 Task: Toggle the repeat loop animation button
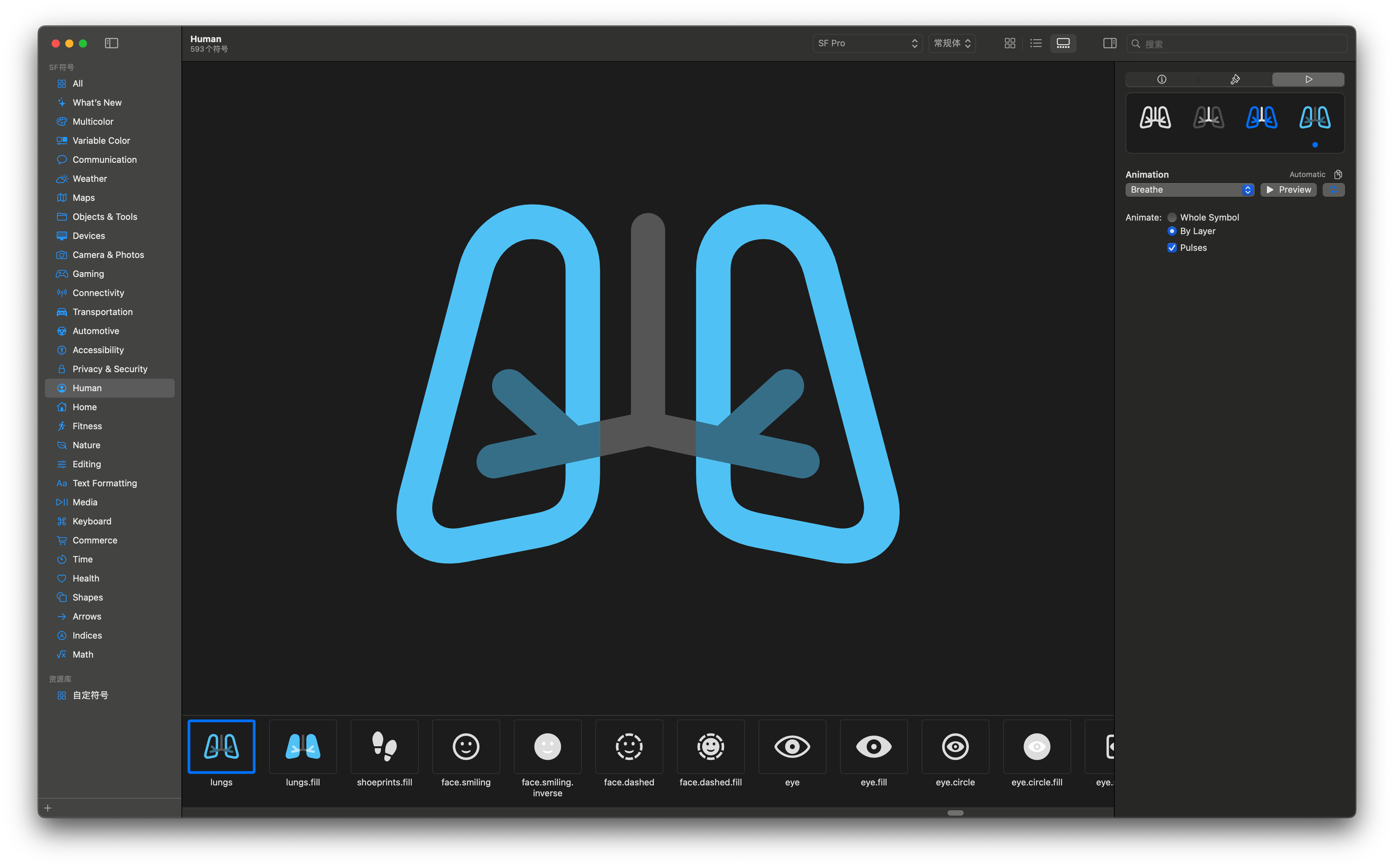tap(1333, 189)
